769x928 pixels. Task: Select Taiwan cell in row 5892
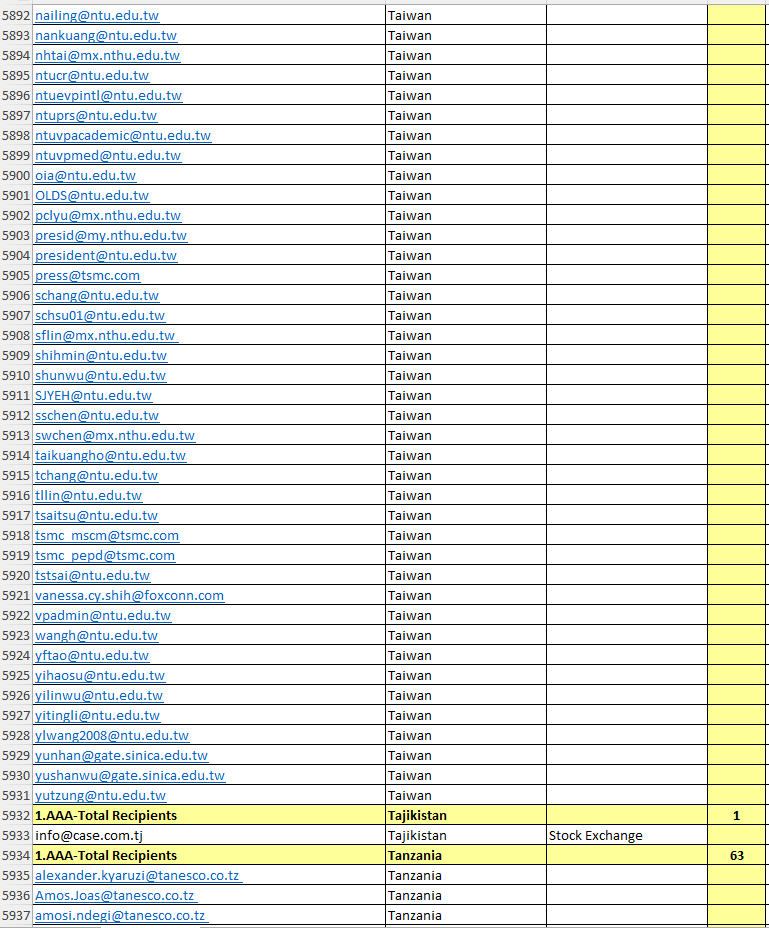click(466, 15)
